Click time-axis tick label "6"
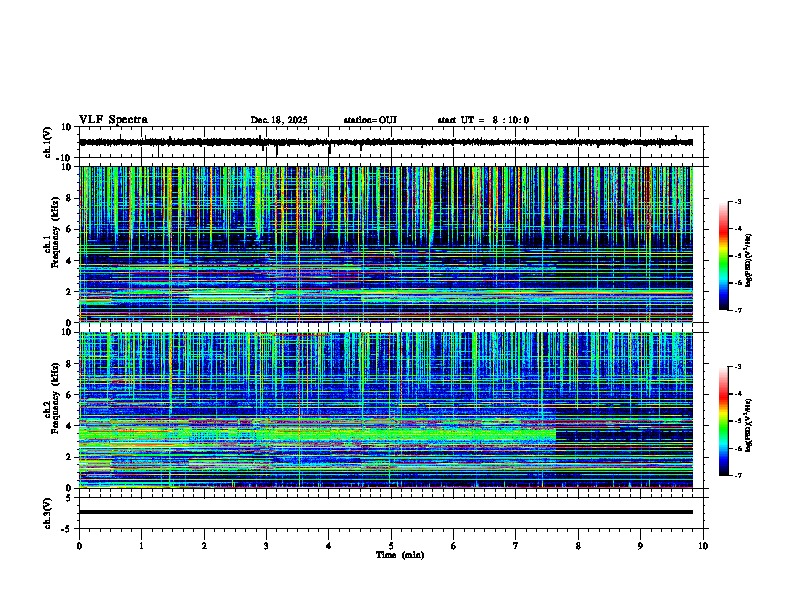This screenshot has width=792, height=612. pos(454,546)
